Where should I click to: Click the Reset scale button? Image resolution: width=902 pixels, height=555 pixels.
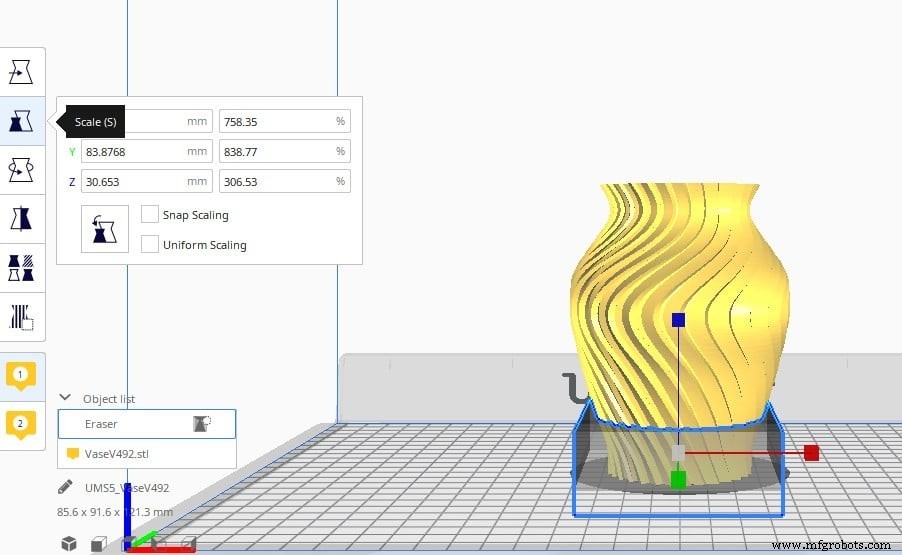coord(105,229)
